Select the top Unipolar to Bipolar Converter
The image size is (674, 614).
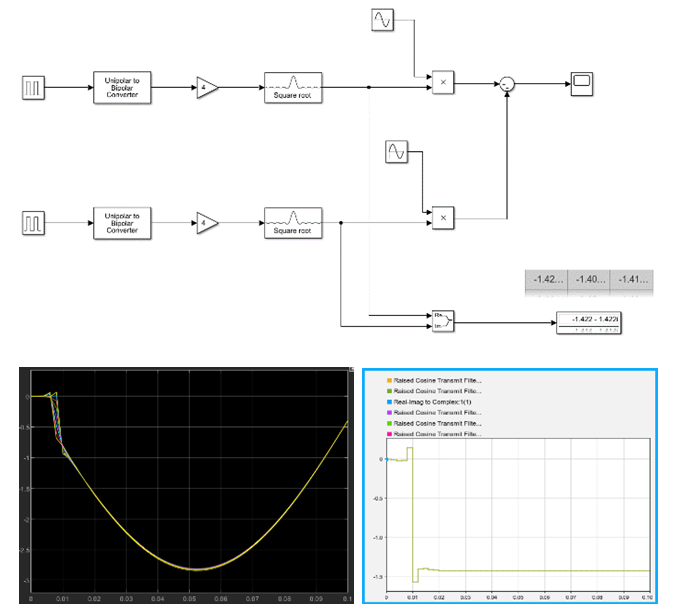(x=121, y=88)
